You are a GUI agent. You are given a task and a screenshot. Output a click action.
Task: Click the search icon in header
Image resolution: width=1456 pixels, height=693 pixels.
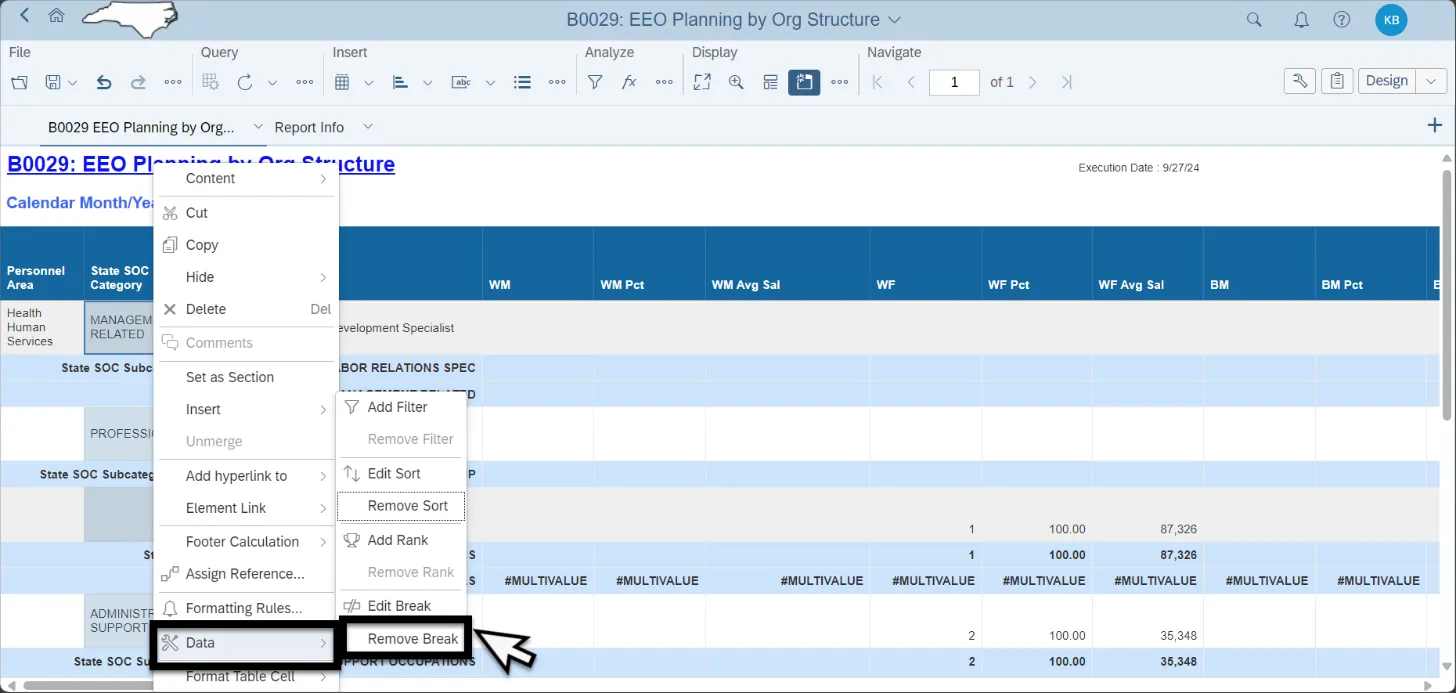[1254, 19]
